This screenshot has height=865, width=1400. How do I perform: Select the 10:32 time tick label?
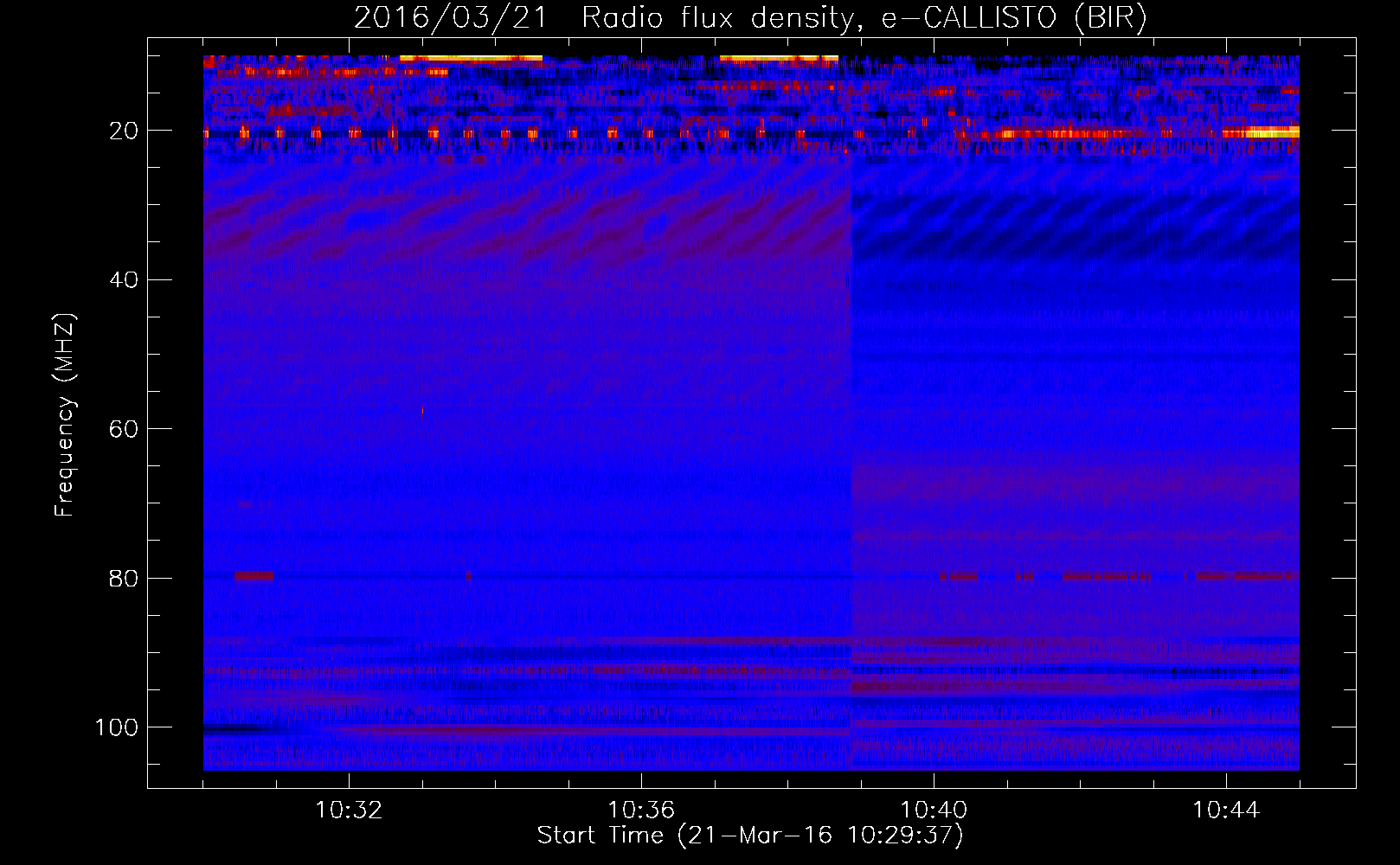point(349,811)
